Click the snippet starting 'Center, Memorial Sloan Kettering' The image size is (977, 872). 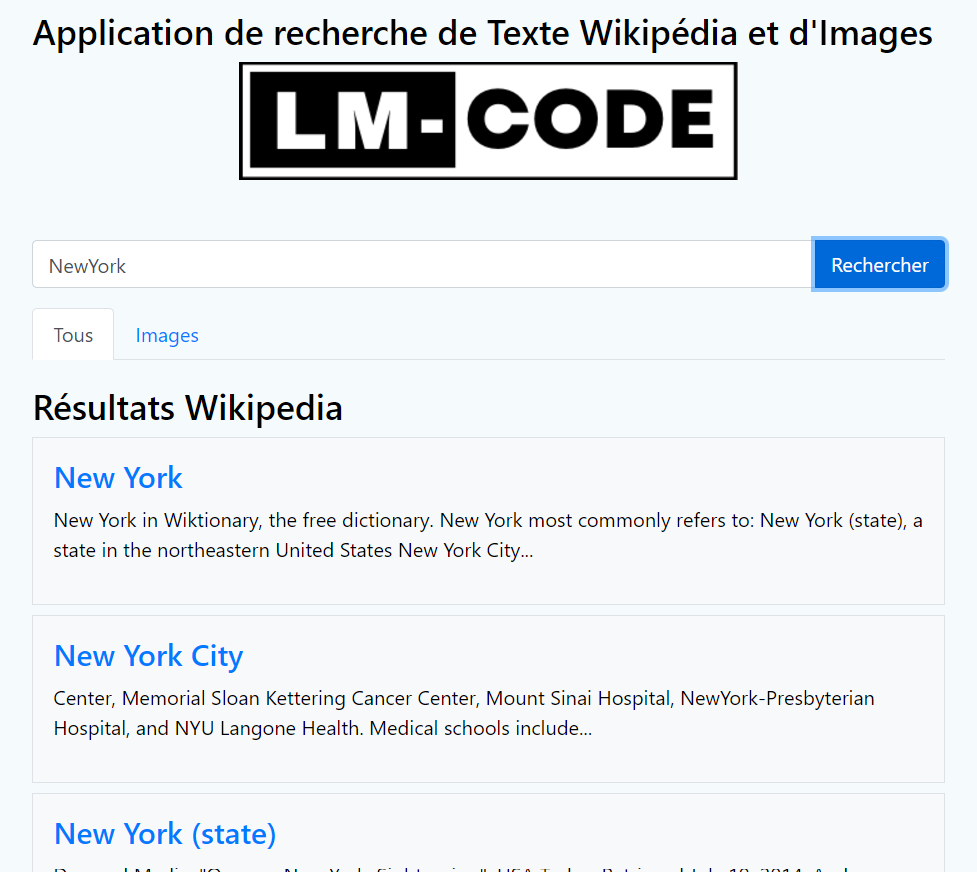[x=464, y=713]
